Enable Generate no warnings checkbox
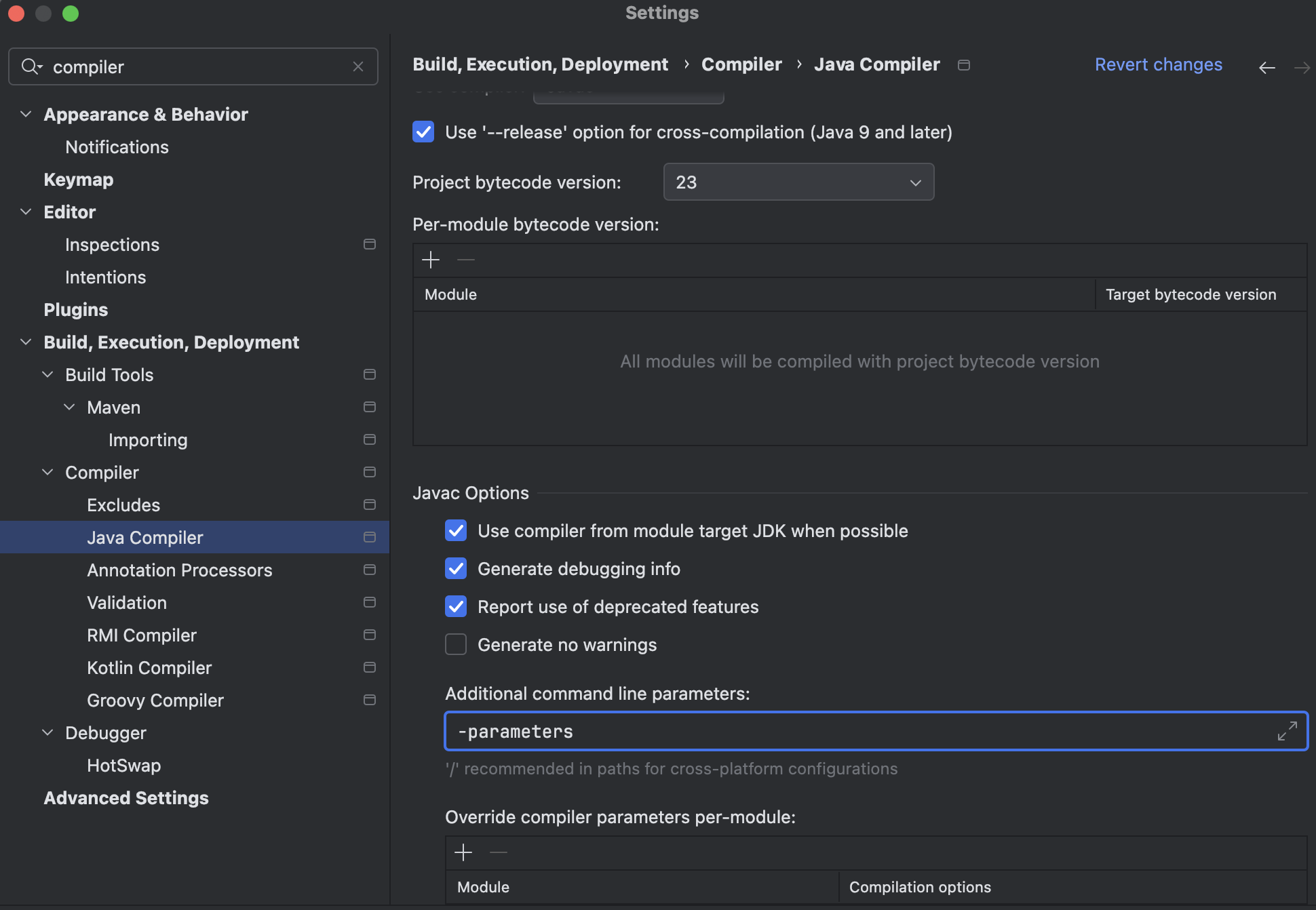Image resolution: width=1316 pixels, height=910 pixels. point(456,644)
